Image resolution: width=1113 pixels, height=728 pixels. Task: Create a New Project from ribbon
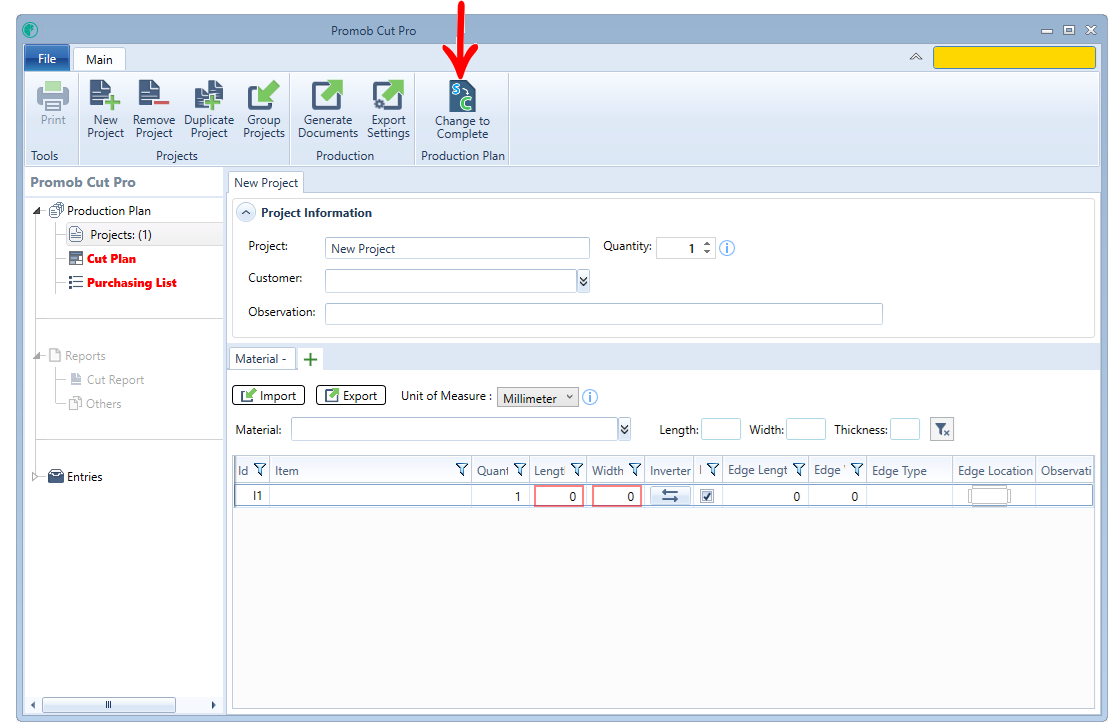[105, 109]
